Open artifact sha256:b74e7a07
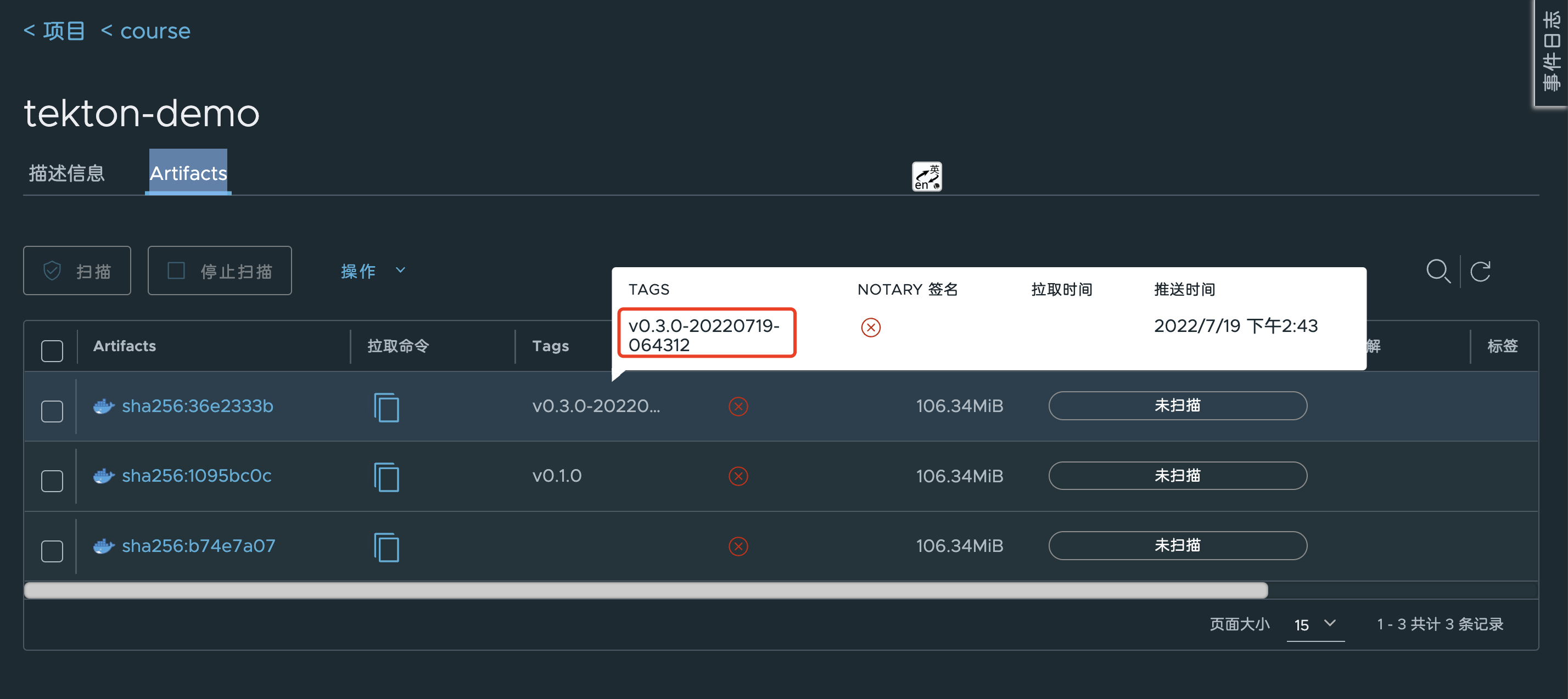Image resolution: width=1568 pixels, height=699 pixels. coord(198,546)
